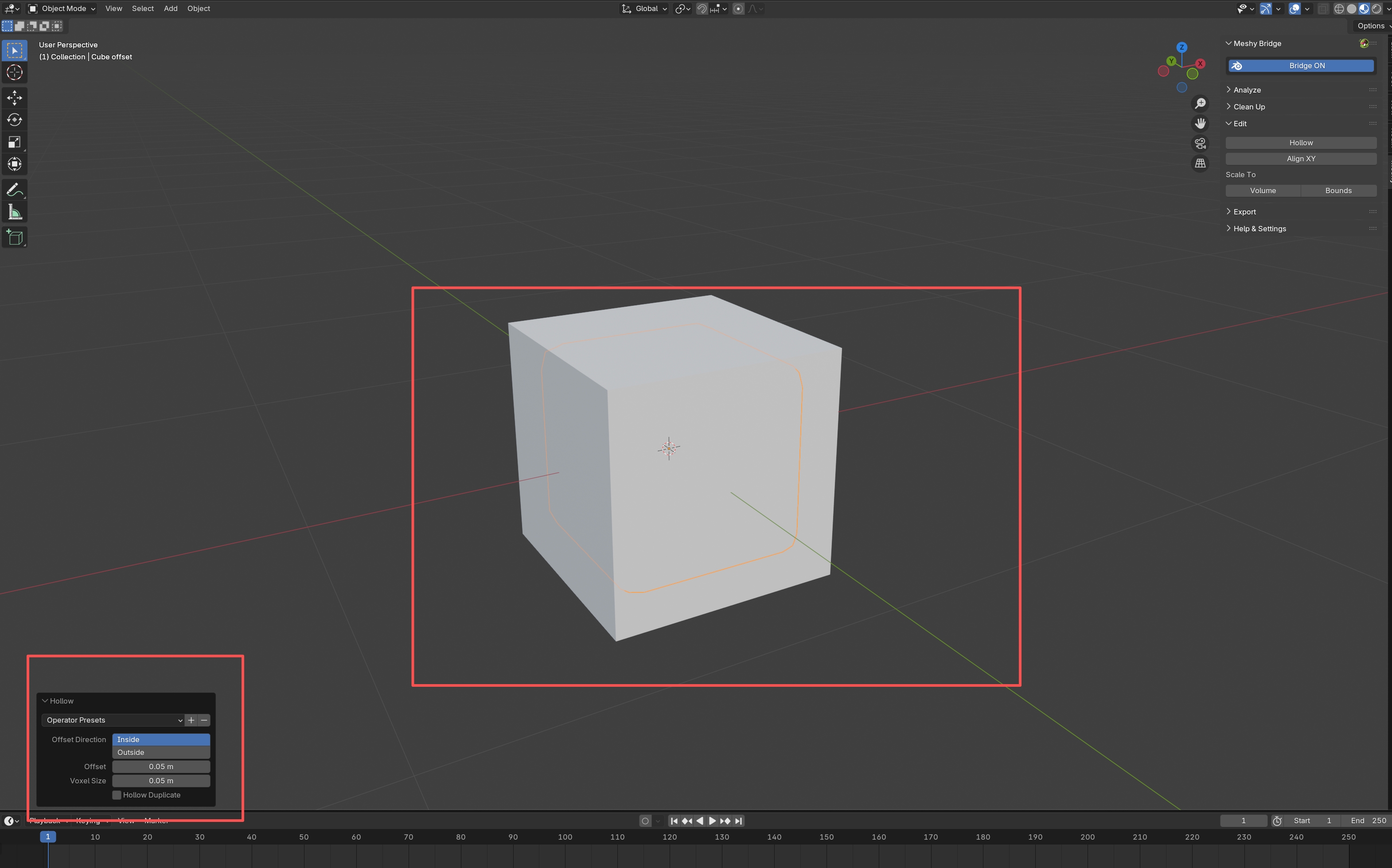Activate the Annotate pencil tool
This screenshot has width=1392, height=868.
(x=14, y=190)
